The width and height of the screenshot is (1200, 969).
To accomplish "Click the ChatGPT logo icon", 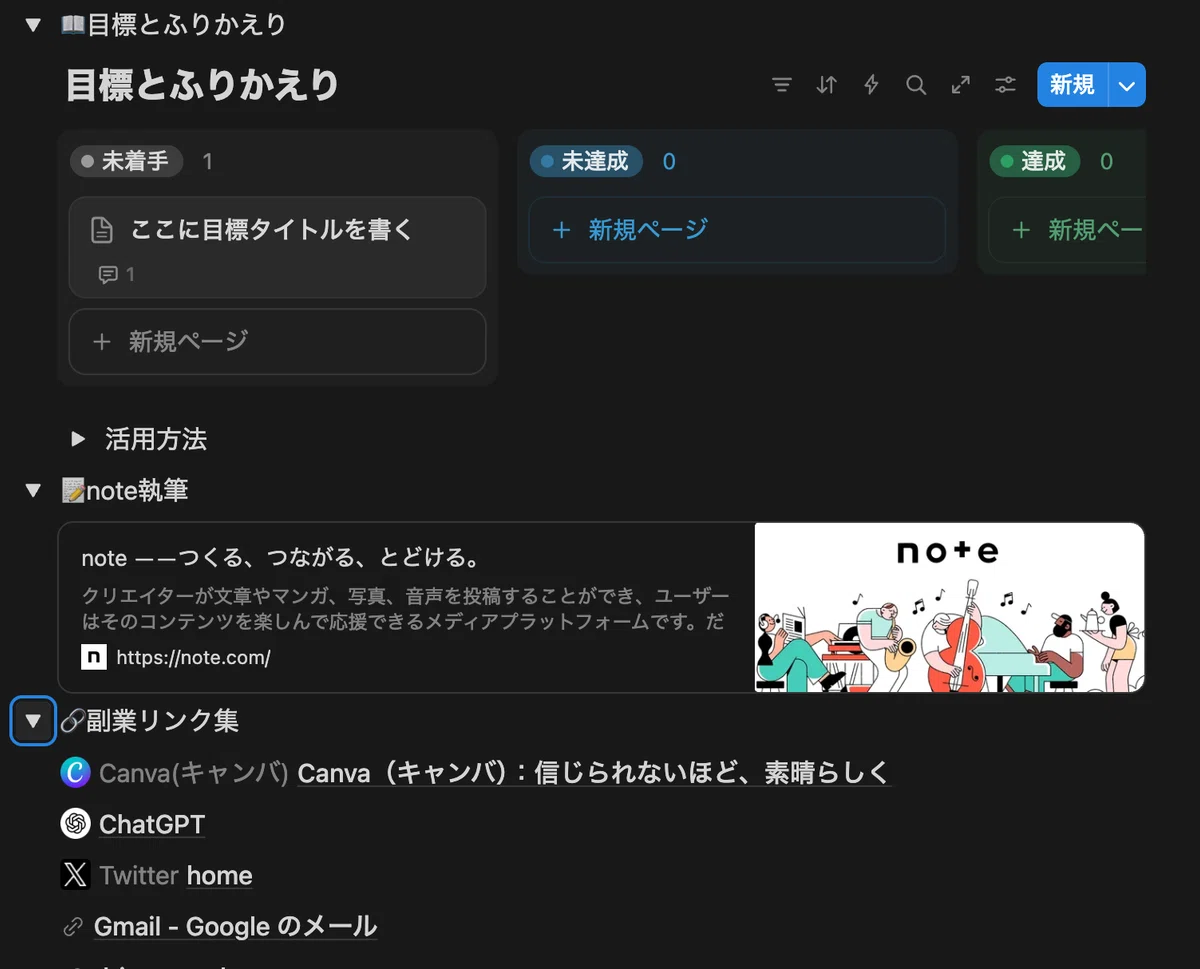I will pyautogui.click(x=75, y=824).
